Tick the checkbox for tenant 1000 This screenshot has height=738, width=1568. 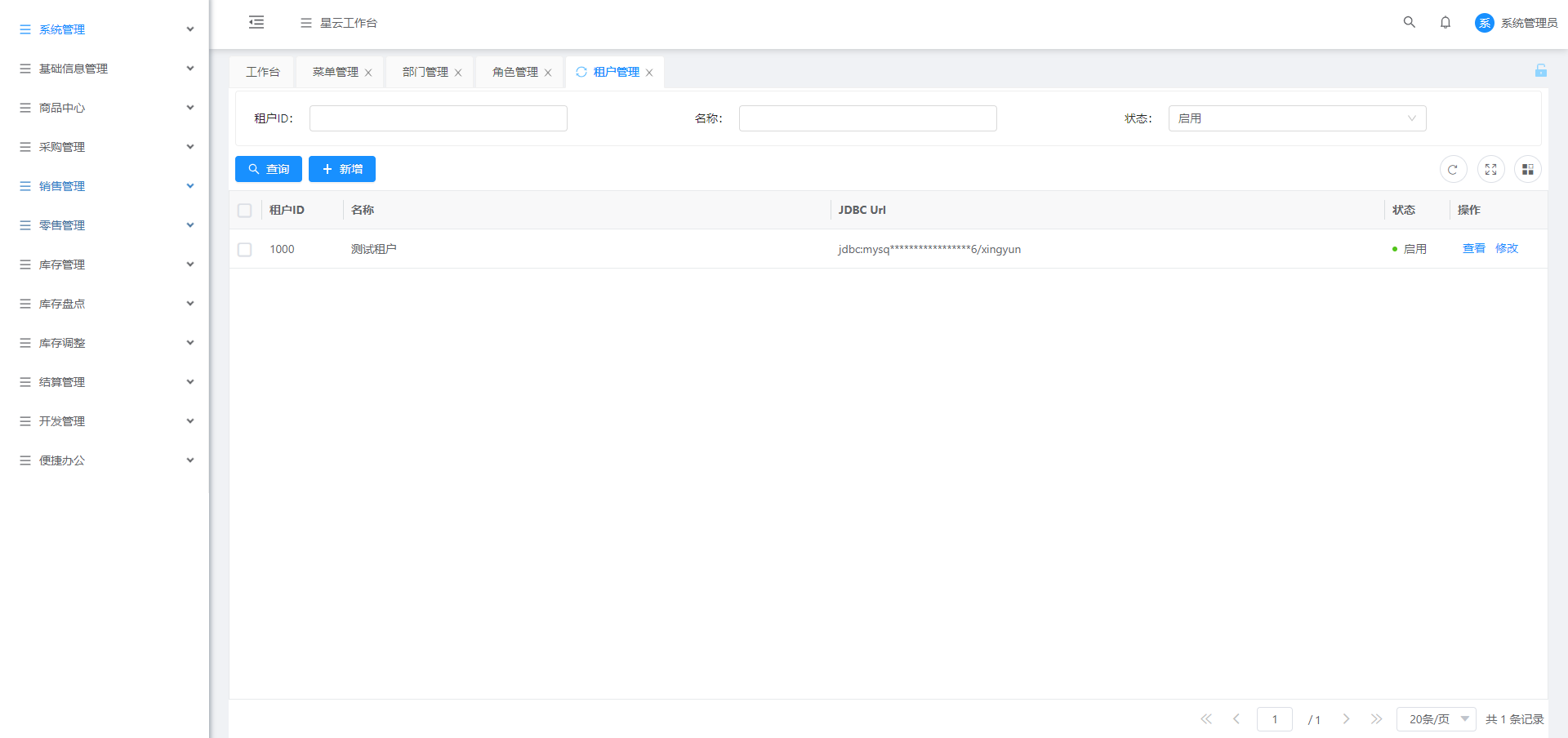tap(244, 250)
